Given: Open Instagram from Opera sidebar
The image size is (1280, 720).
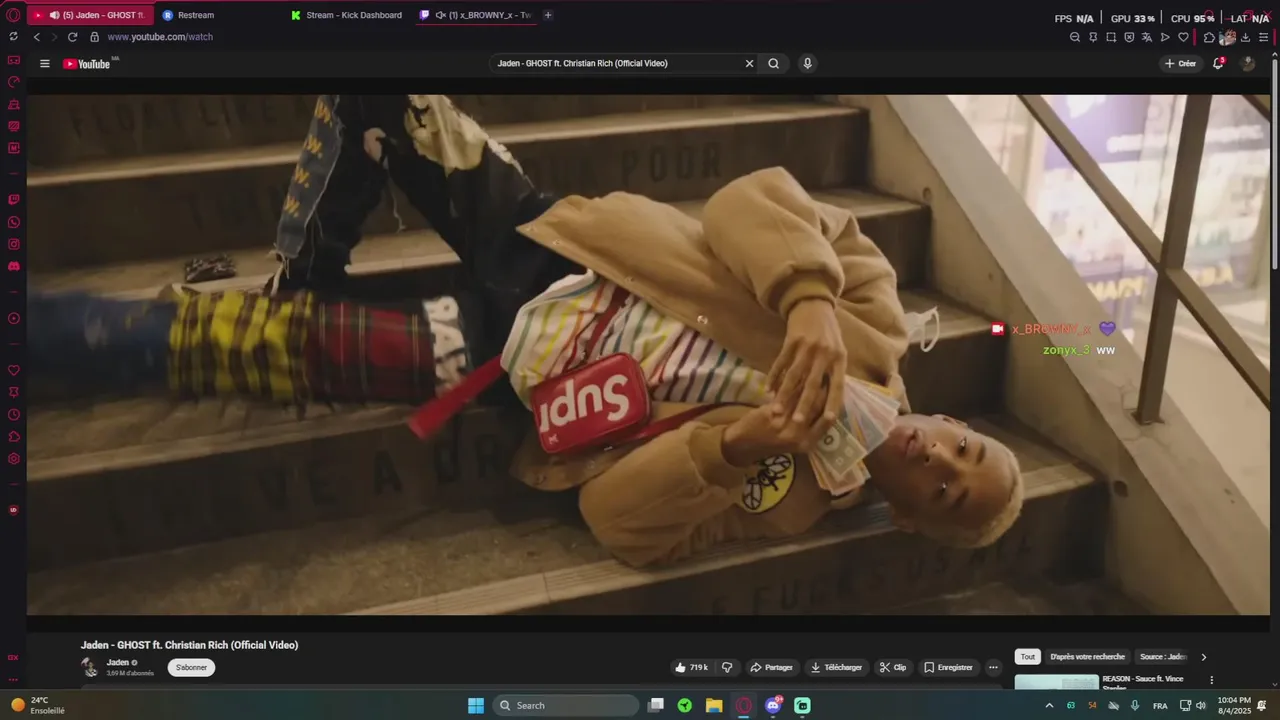Looking at the screenshot, I should [14, 244].
